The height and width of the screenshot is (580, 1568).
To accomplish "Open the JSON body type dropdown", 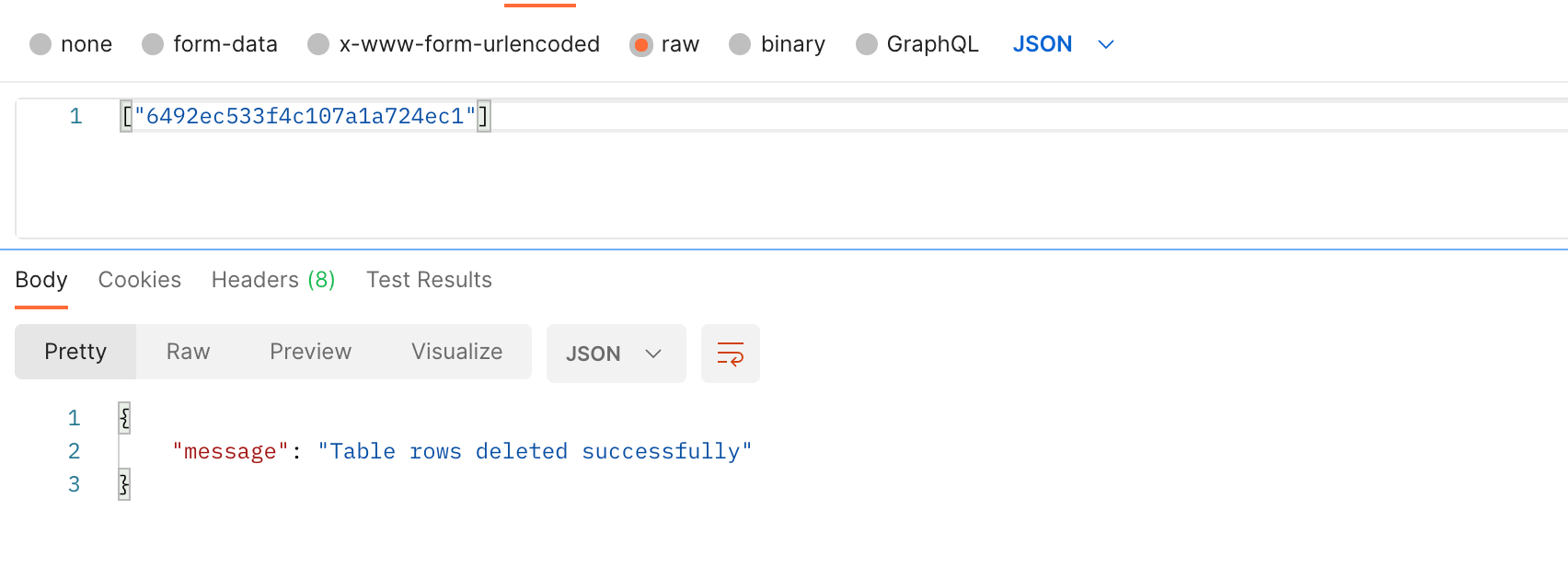I will 1062,43.
